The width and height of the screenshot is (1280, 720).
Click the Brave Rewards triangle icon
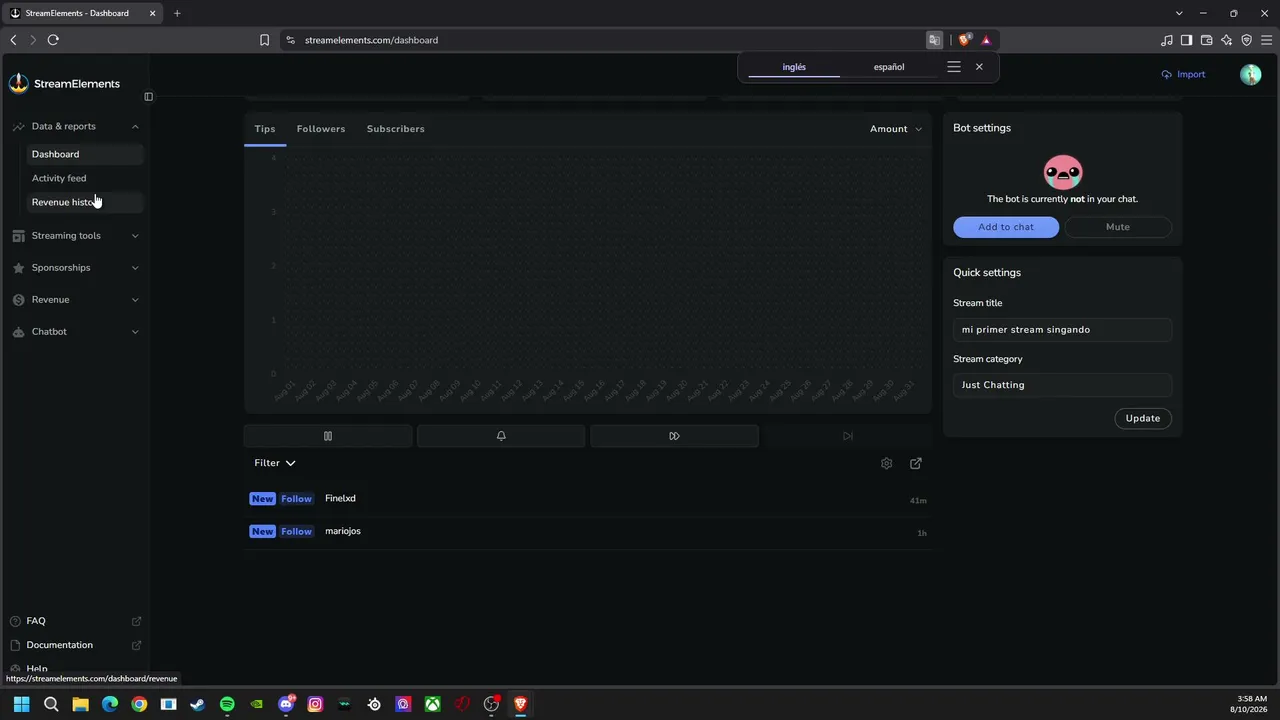(986, 40)
